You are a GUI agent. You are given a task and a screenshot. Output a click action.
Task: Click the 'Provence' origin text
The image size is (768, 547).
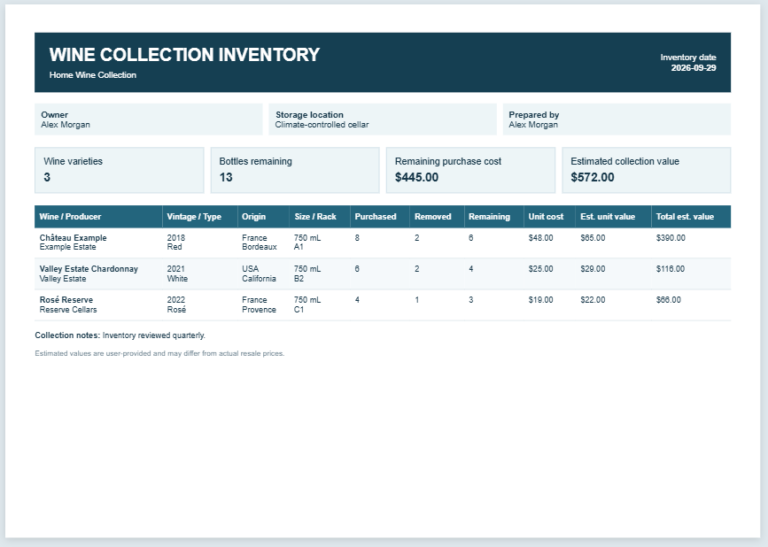259,309
